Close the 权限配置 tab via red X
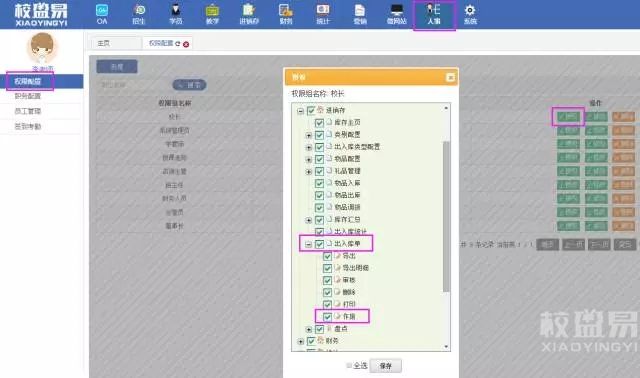The width and height of the screenshot is (640, 378). tap(186, 44)
